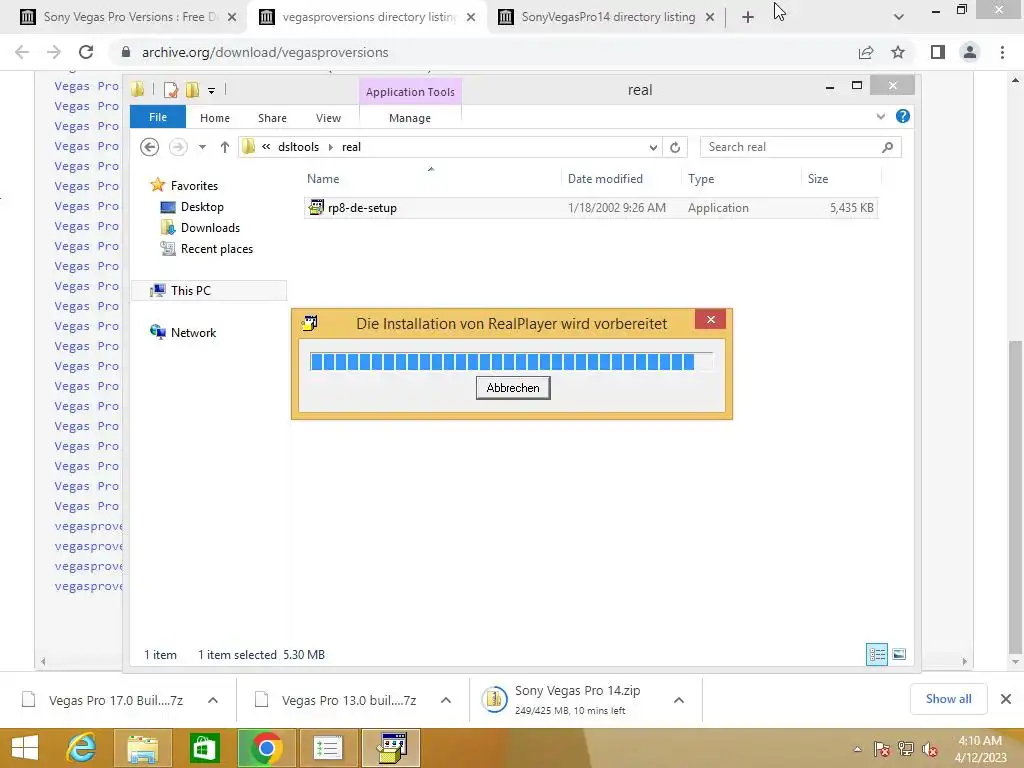The image size is (1024, 768).
Task: Select the rp8-de-setup file
Action: [591, 208]
